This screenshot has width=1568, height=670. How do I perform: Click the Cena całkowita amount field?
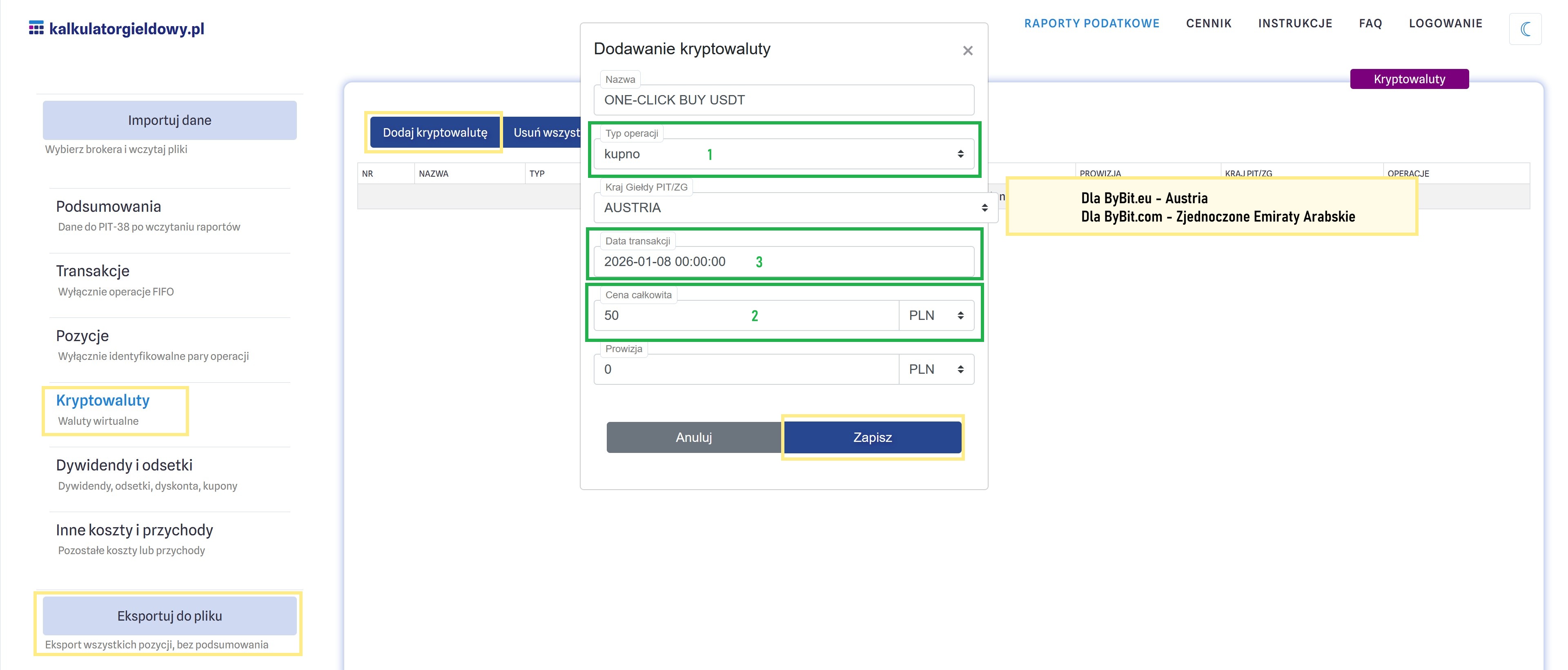coord(746,315)
